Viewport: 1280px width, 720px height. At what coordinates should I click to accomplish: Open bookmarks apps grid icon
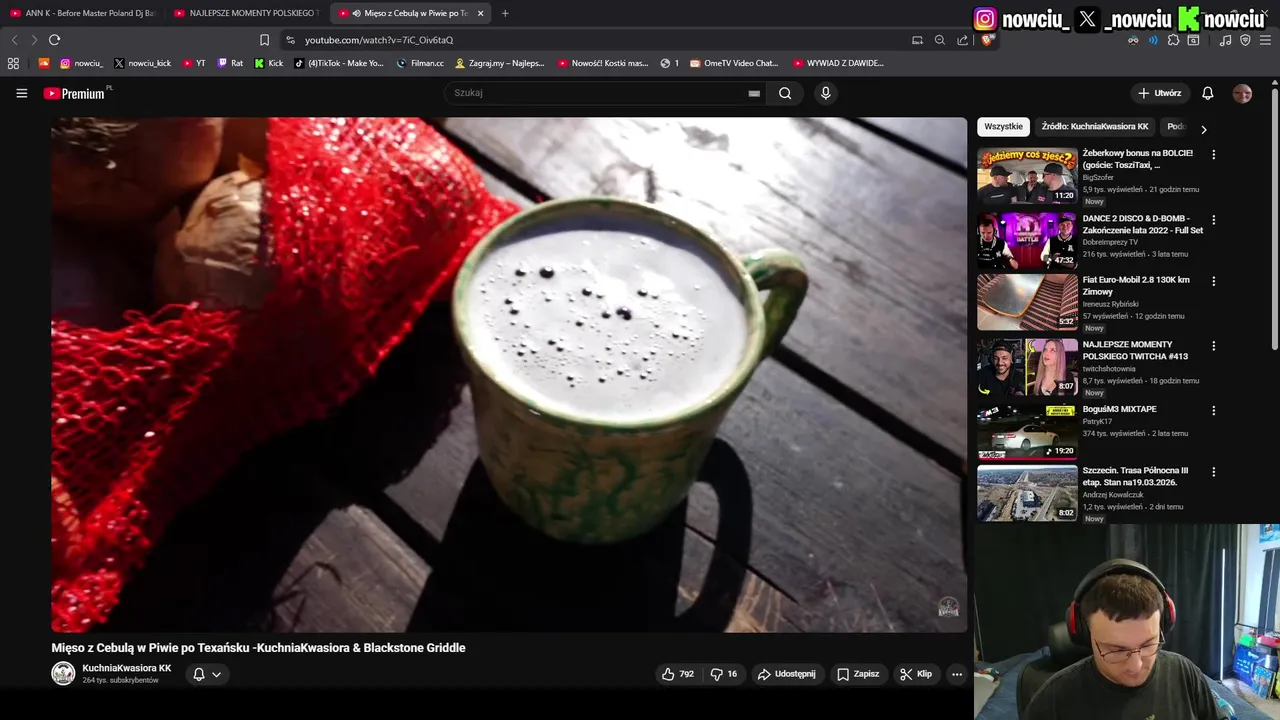[13, 63]
